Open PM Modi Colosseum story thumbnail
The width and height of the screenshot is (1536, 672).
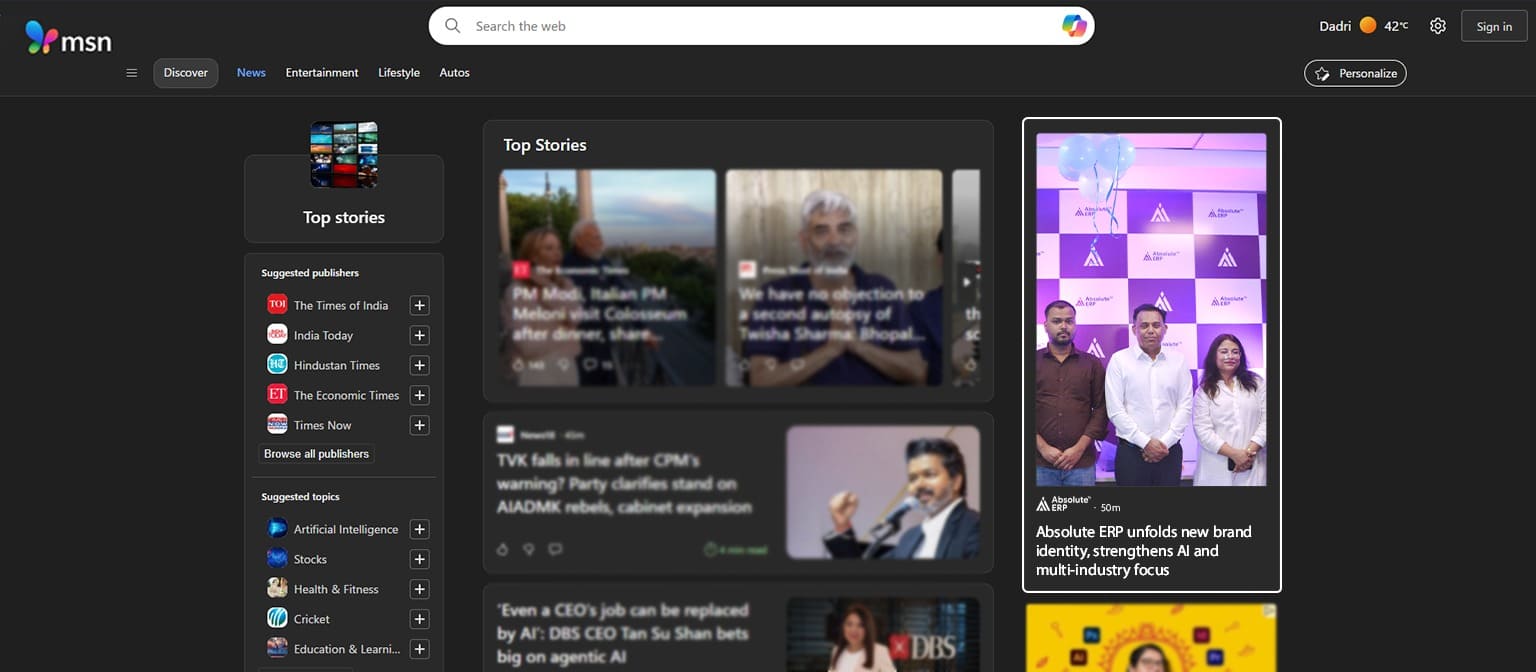coord(608,278)
